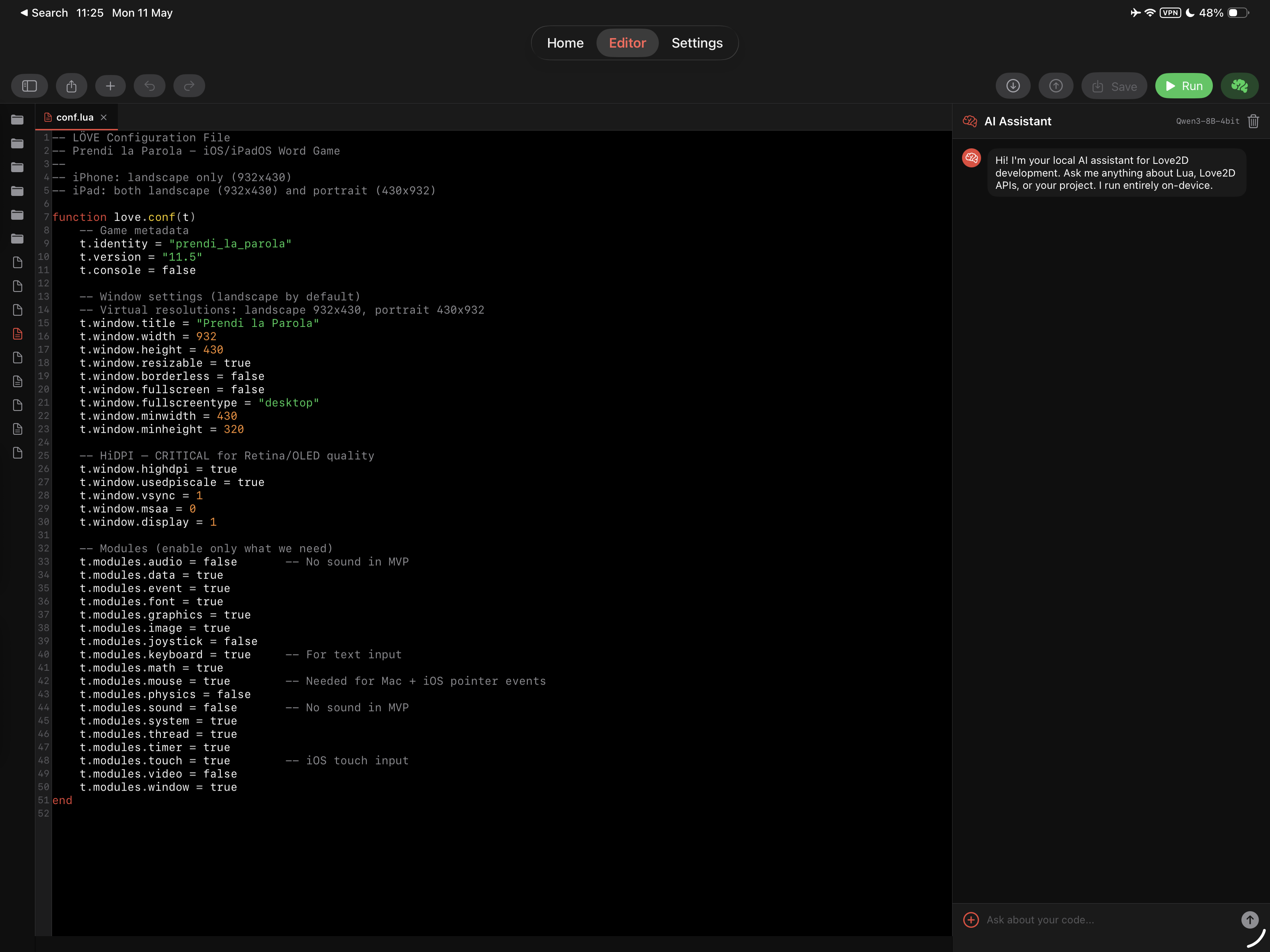
Task: Click the '-- iOS touch input' comment
Action: point(347,760)
